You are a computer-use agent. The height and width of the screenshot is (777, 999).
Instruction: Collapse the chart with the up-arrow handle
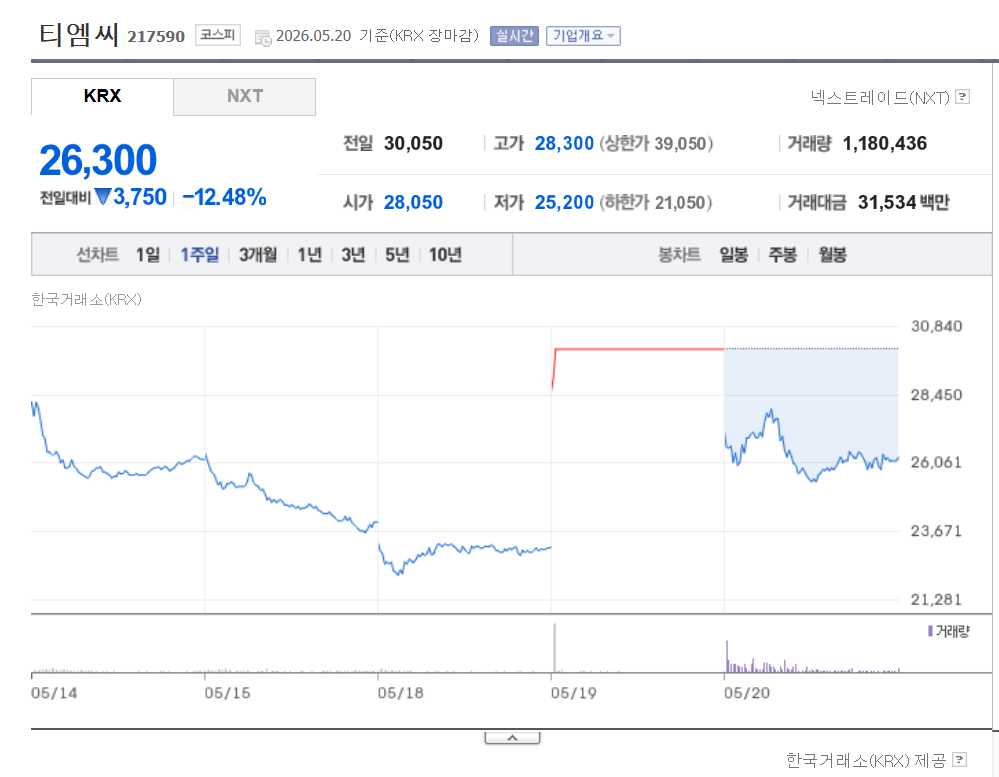512,738
